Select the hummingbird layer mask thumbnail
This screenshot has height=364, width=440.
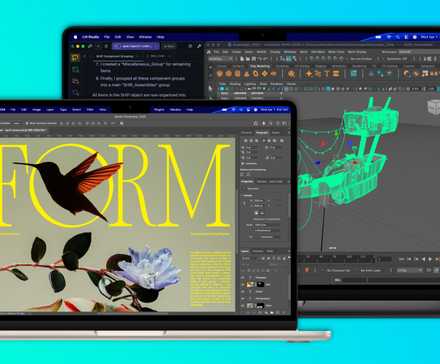pos(260,284)
